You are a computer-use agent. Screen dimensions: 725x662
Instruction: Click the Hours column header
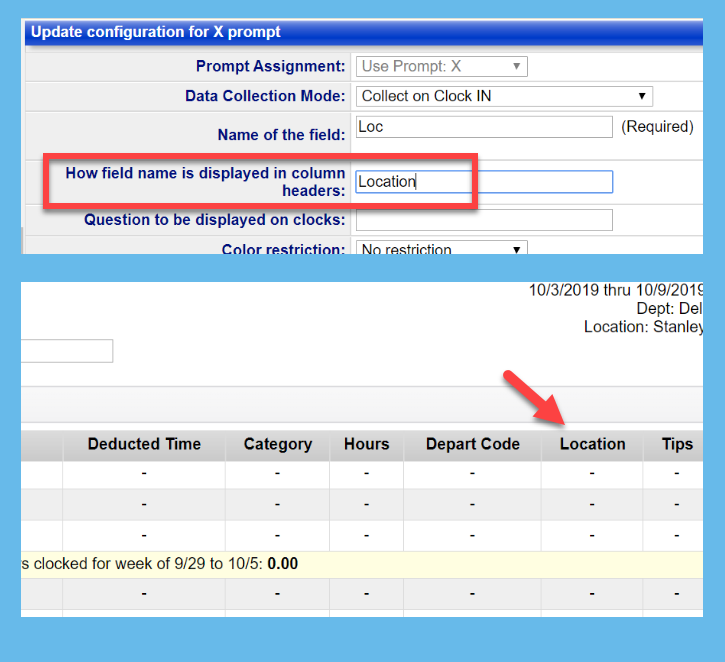[366, 444]
